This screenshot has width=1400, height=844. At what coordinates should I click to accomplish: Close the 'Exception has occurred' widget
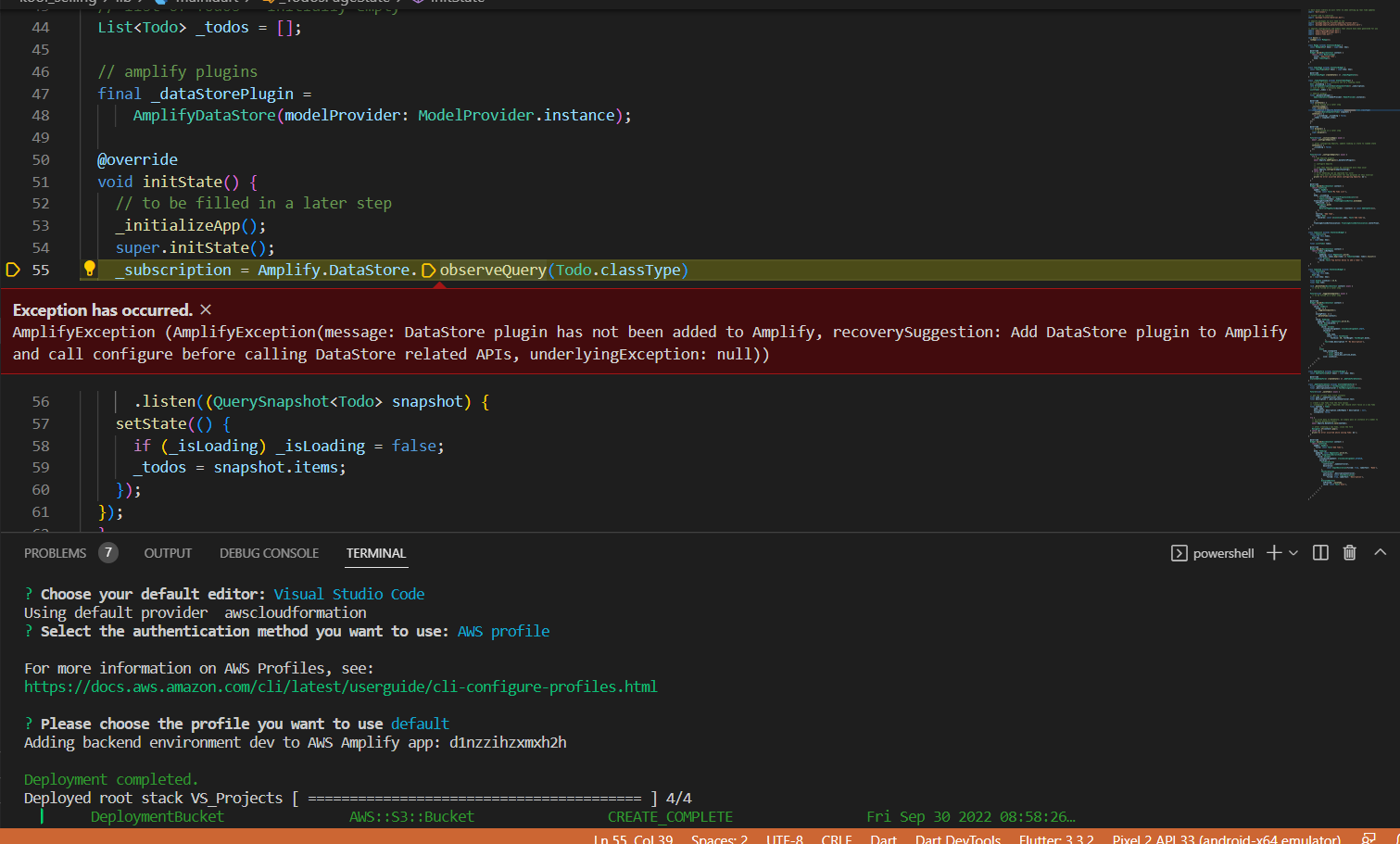206,309
